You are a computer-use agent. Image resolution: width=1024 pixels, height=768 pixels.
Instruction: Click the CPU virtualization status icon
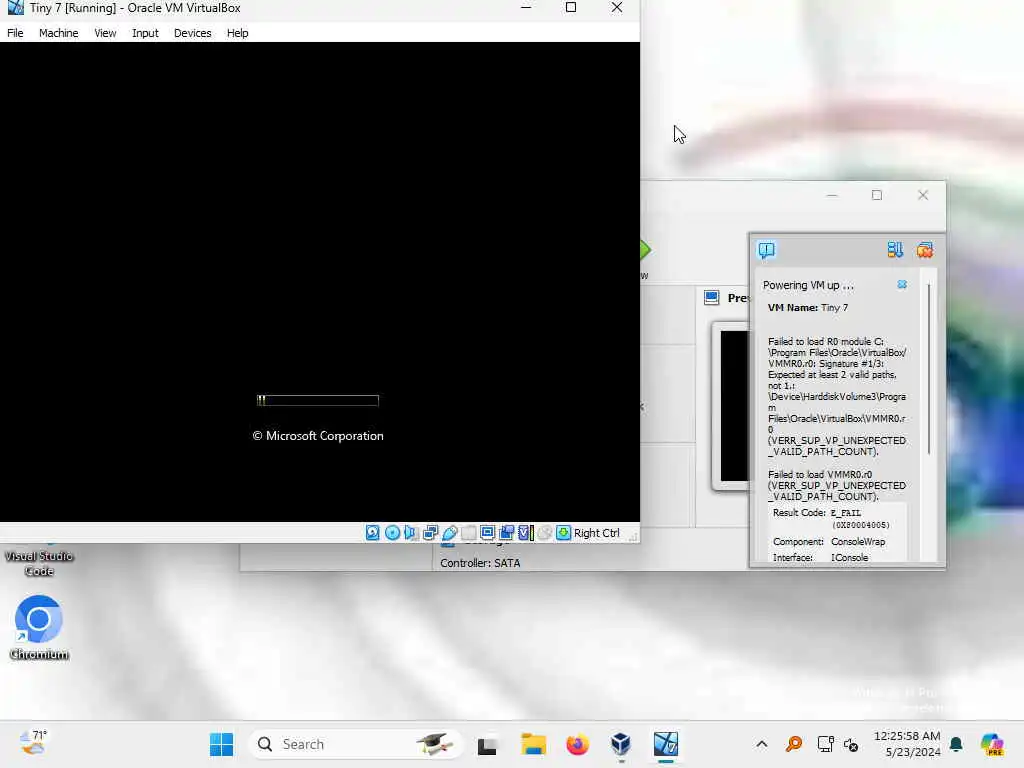click(x=526, y=533)
